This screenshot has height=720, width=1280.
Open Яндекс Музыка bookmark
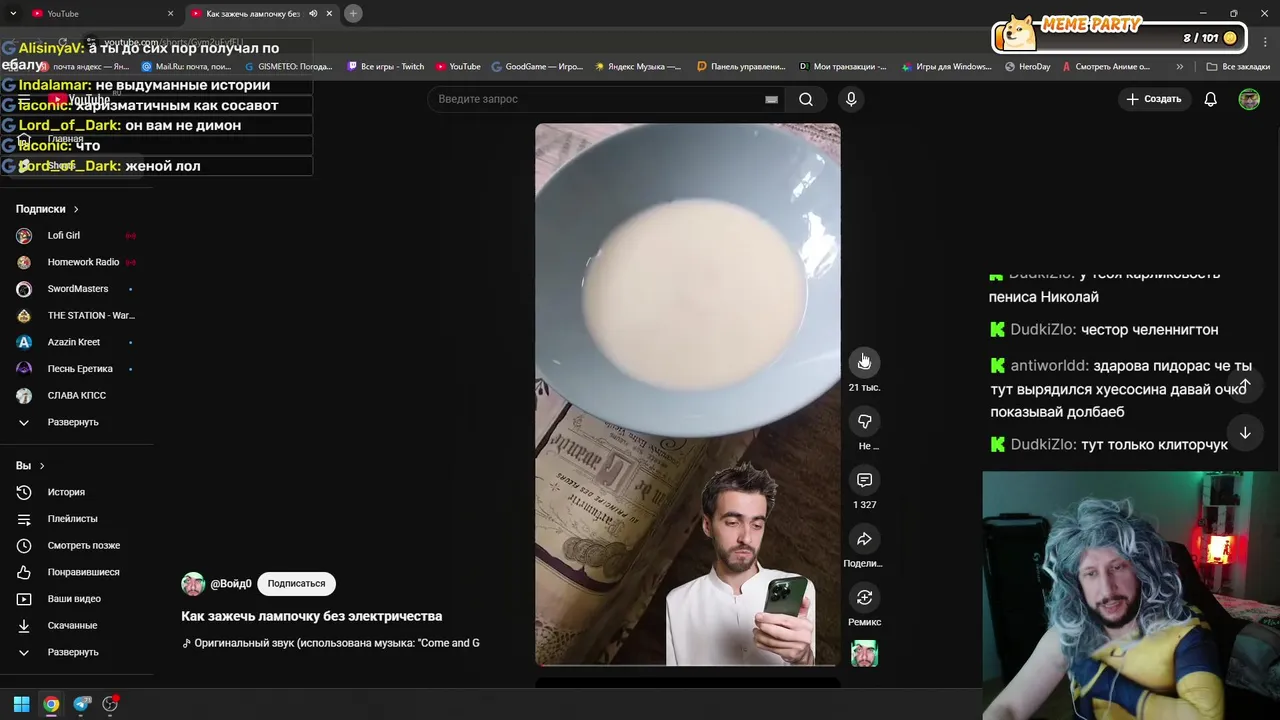[638, 67]
